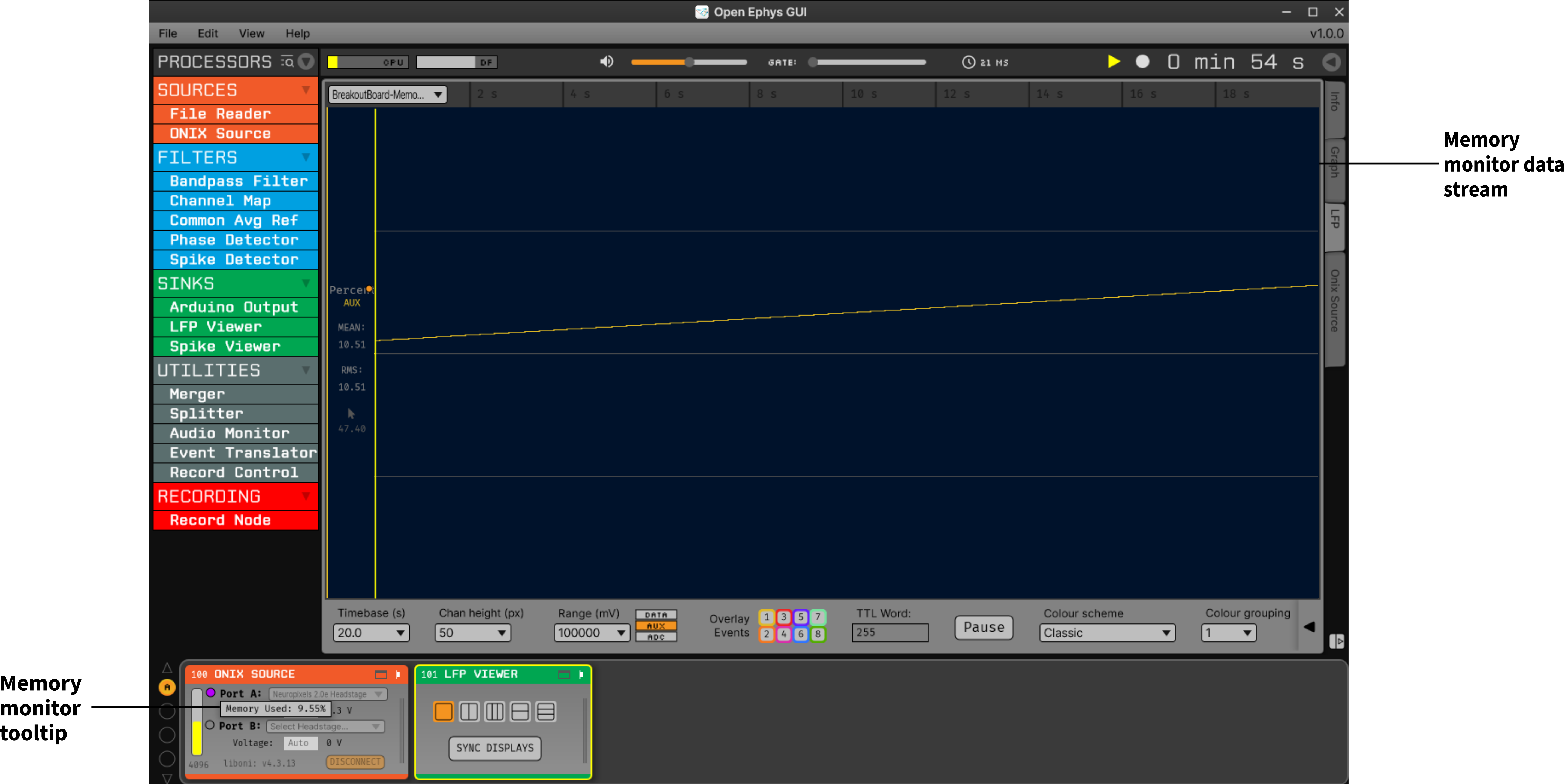
Task: Collapse the LFP Viewer editor
Action: tap(581, 674)
